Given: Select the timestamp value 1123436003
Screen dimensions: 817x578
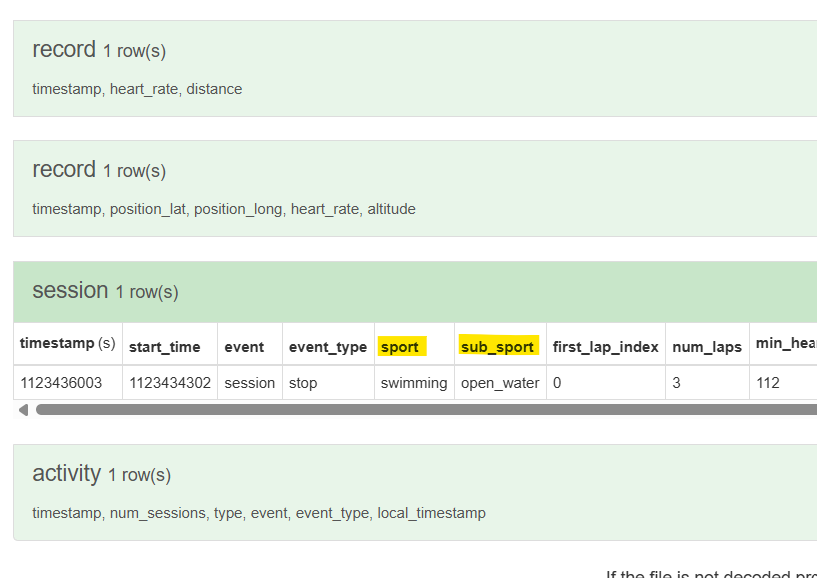Looking at the screenshot, I should (61, 383).
